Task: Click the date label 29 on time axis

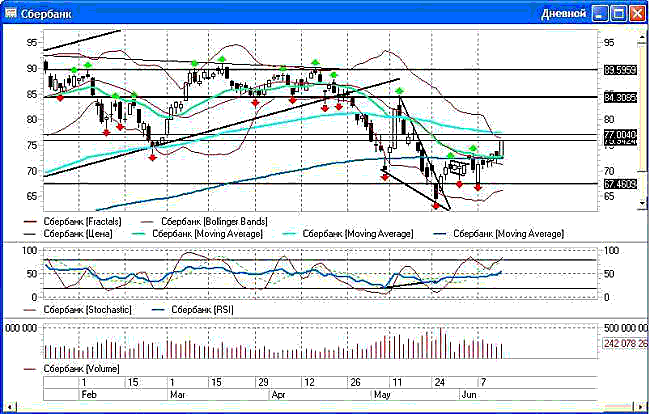Action: pyautogui.click(x=263, y=382)
